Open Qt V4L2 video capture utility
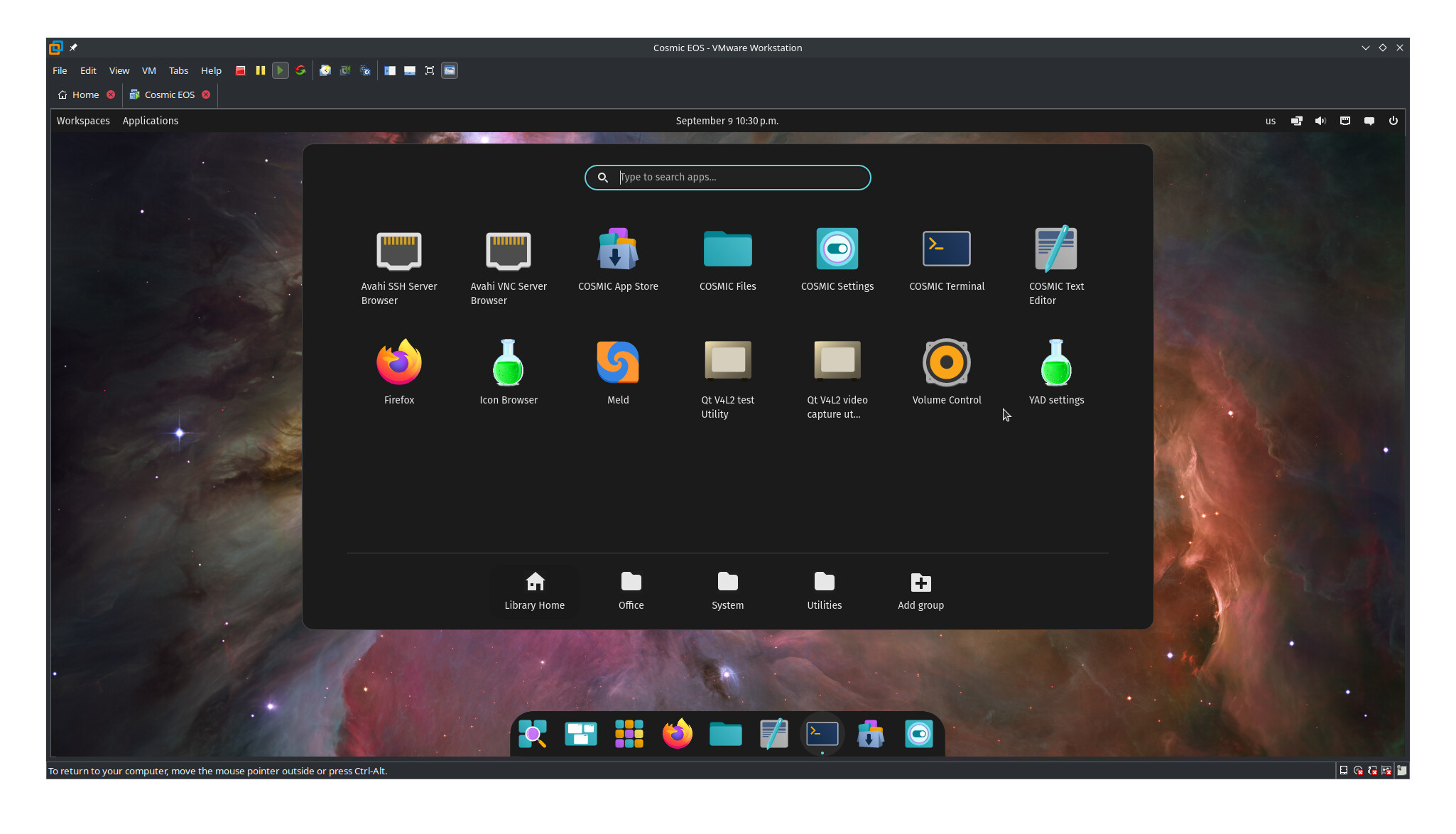 pyautogui.click(x=837, y=380)
